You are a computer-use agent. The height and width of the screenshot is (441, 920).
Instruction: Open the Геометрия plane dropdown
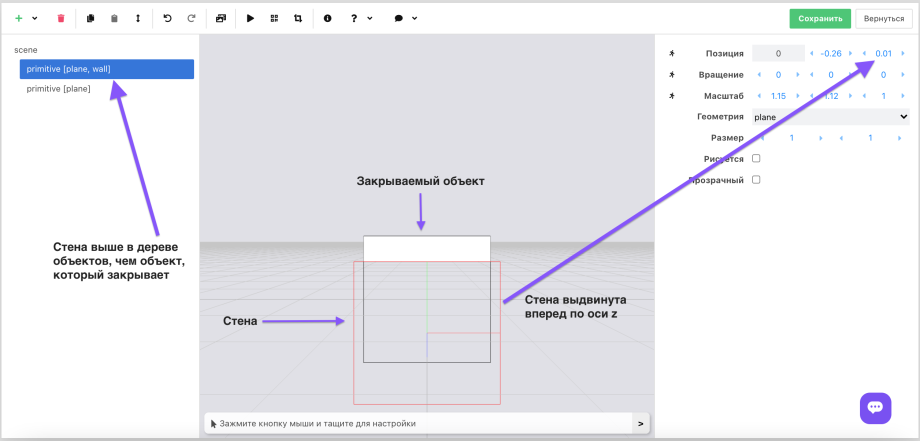(x=830, y=117)
